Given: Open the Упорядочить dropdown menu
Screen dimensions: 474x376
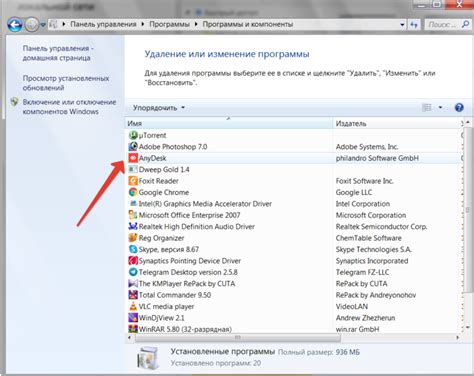Looking at the screenshot, I should (159, 108).
